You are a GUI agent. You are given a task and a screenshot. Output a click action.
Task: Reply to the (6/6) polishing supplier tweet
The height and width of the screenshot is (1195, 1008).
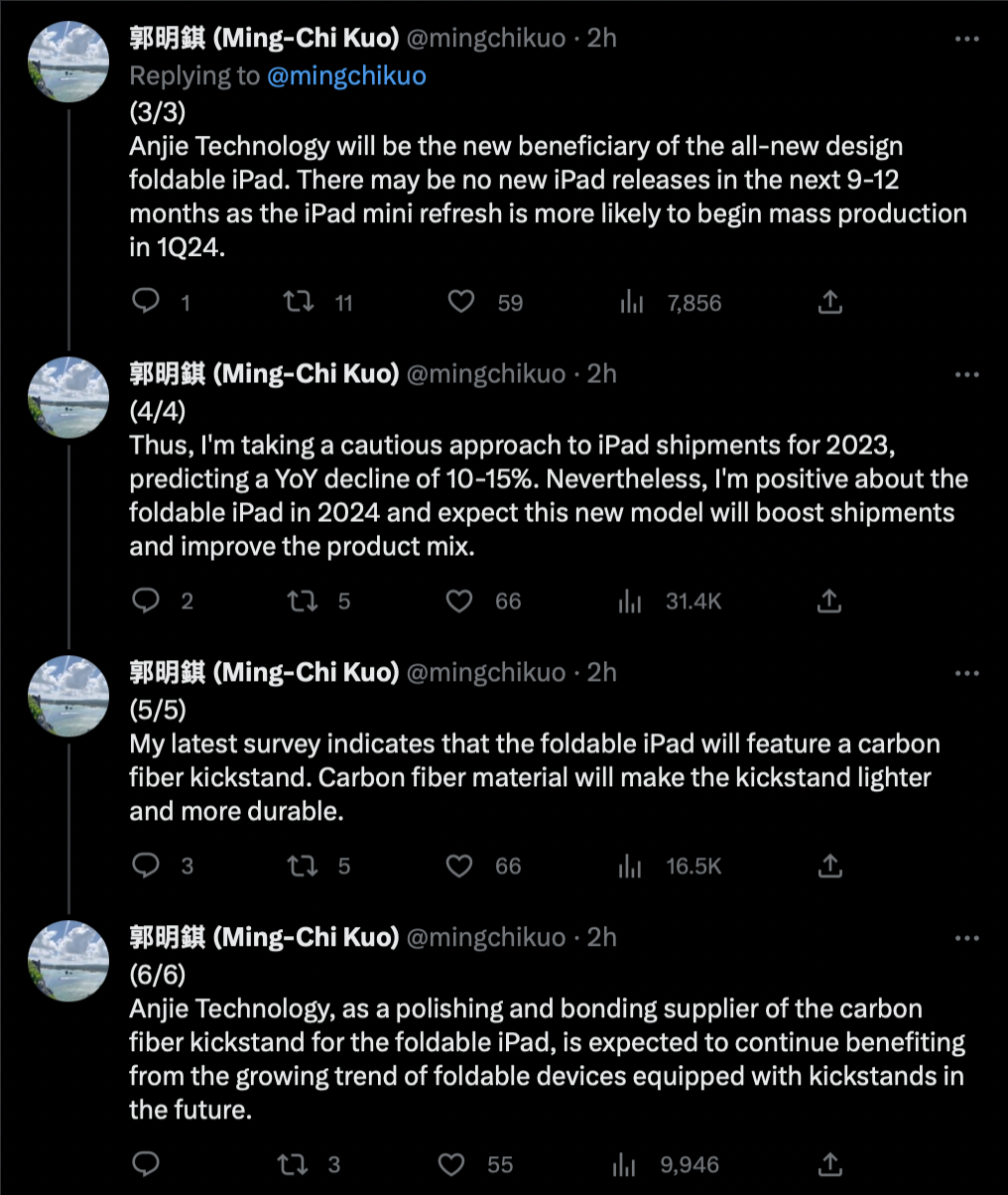click(146, 1164)
